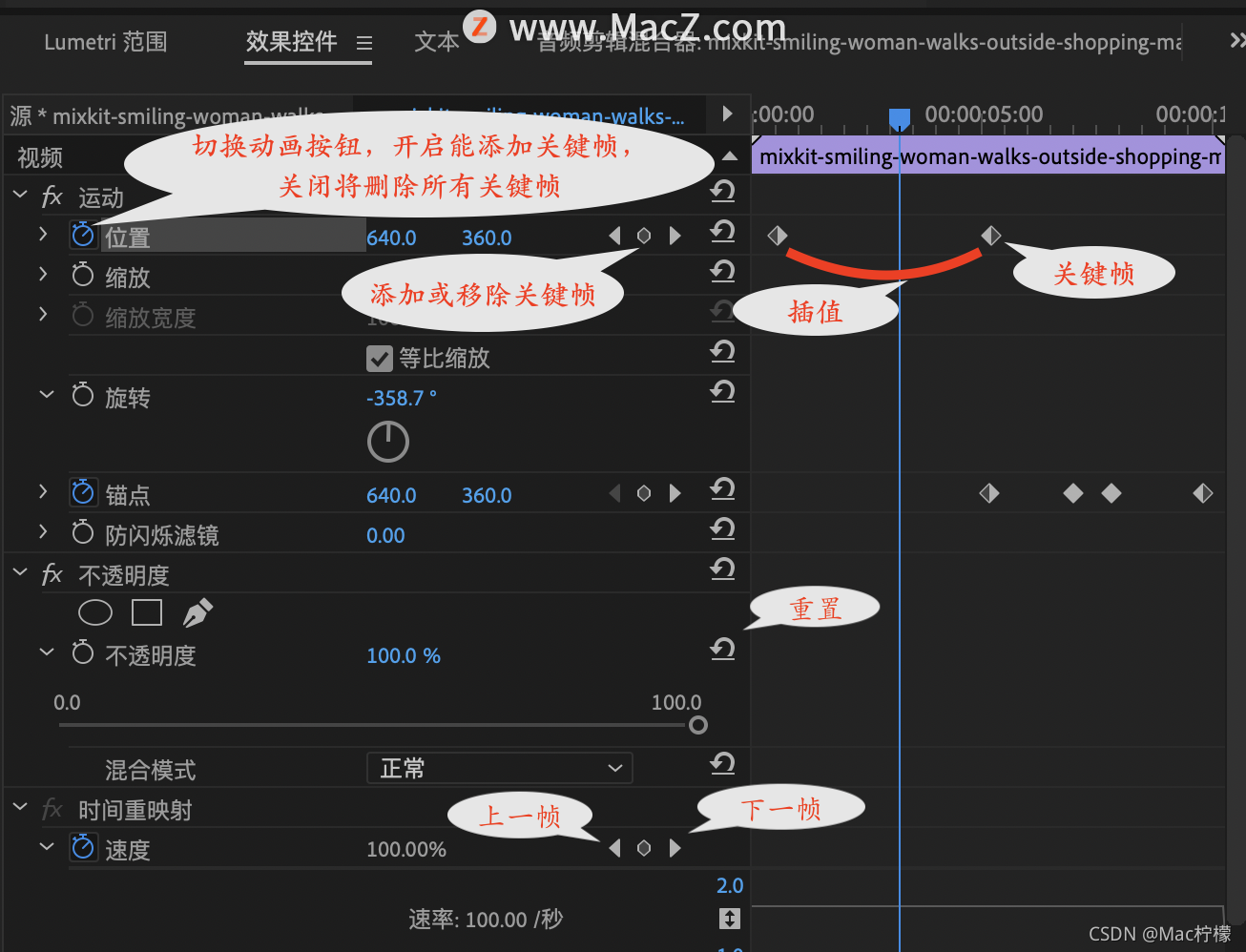Screen dimensions: 1246x952
Task: Reset the 缩放 parameter
Action: [x=722, y=271]
